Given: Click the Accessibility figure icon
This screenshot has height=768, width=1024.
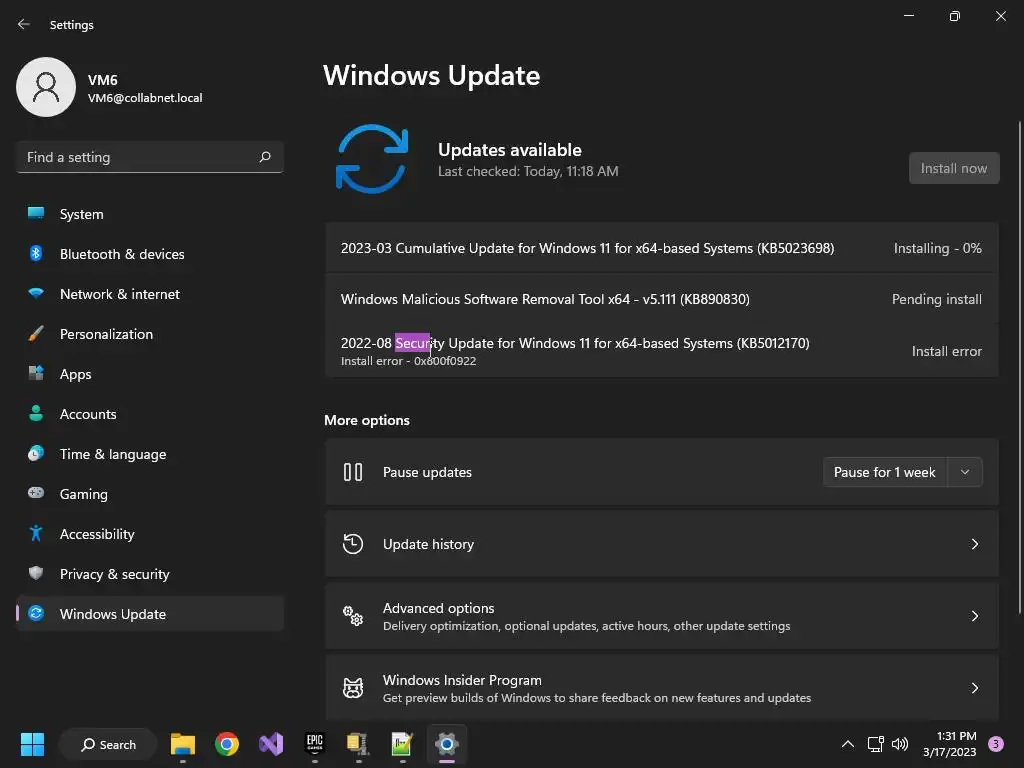Looking at the screenshot, I should 36,534.
